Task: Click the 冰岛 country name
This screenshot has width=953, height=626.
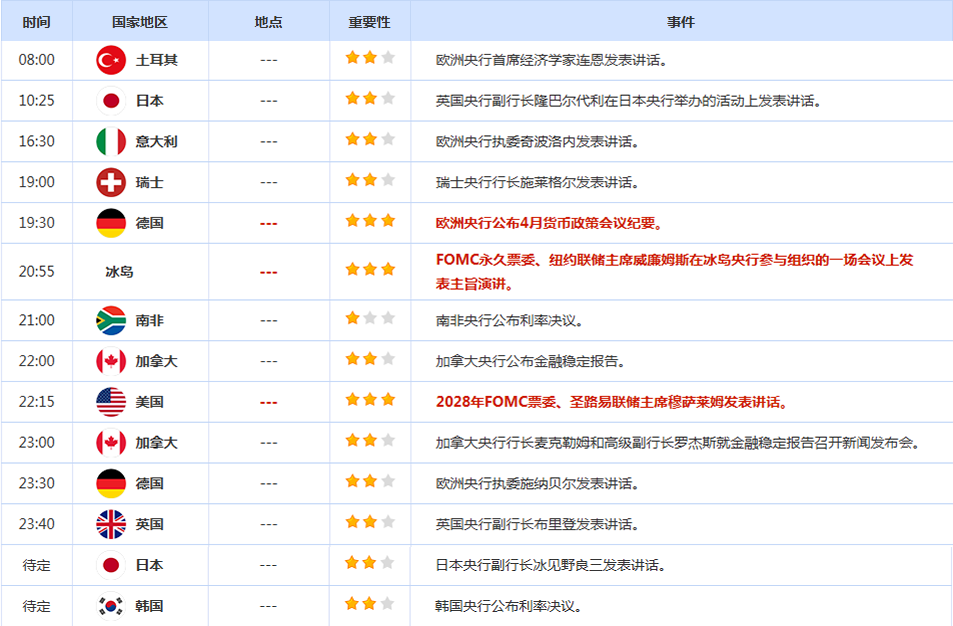Action: pos(119,272)
